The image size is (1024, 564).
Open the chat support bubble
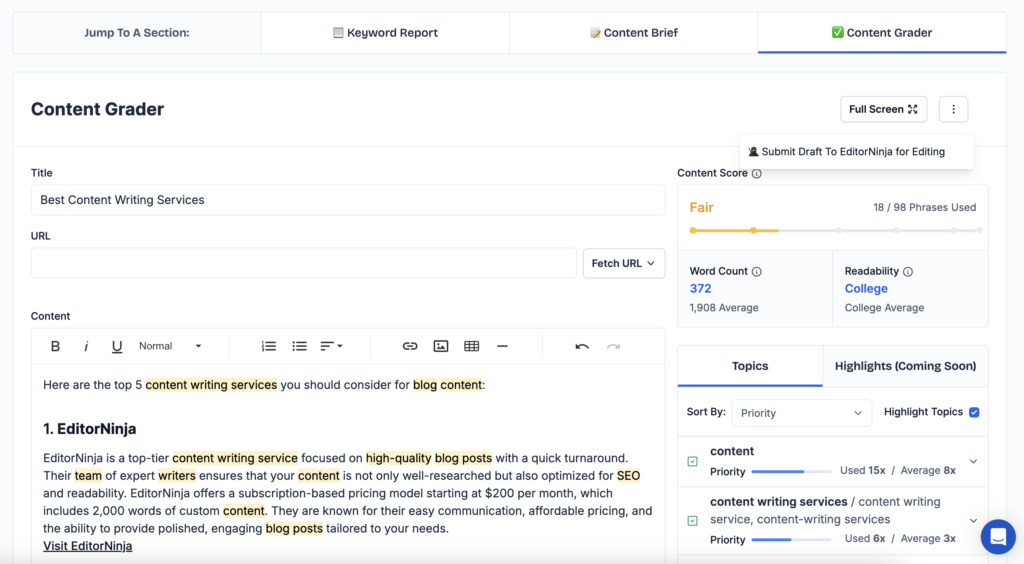[998, 537]
